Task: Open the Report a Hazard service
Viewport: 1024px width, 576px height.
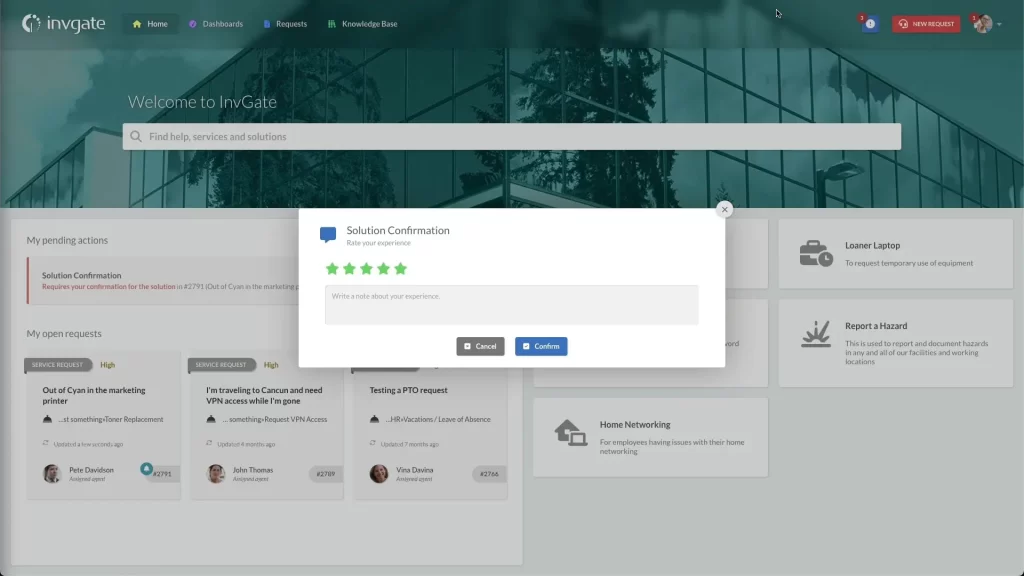Action: (x=895, y=344)
